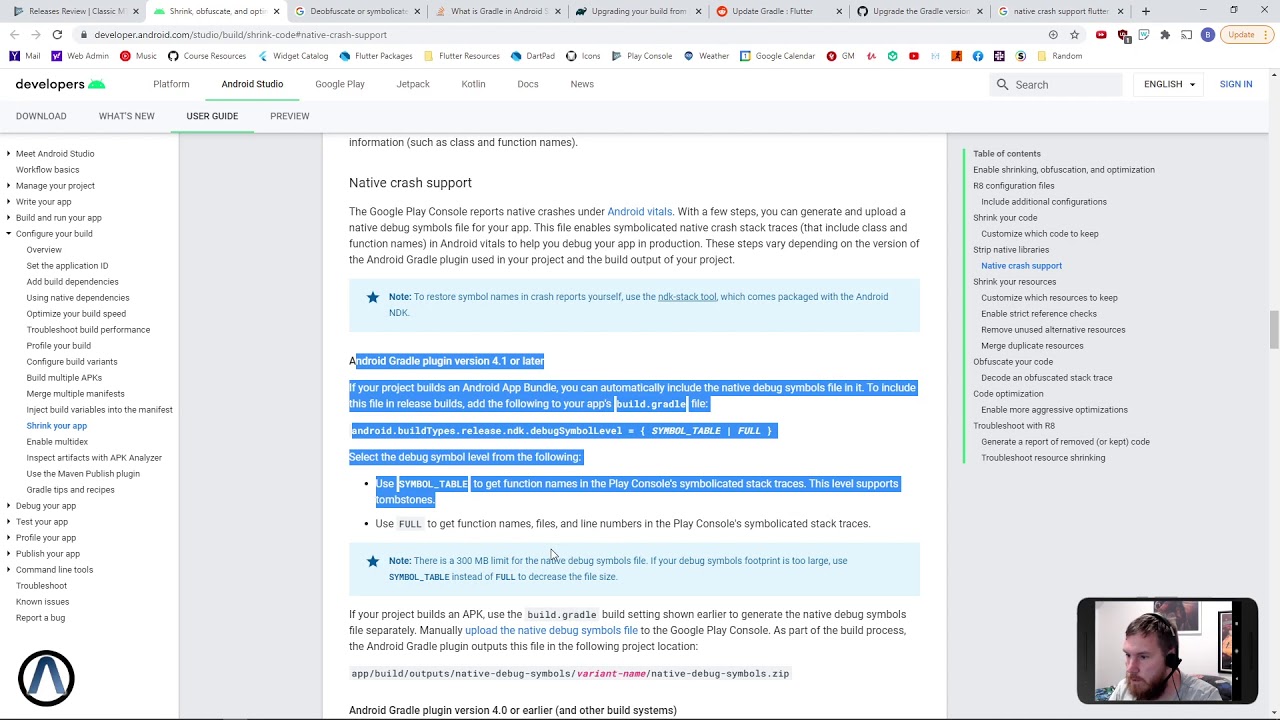Open the Widget Catalog bookmark
This screenshot has height=720, width=1280.
tap(292, 56)
